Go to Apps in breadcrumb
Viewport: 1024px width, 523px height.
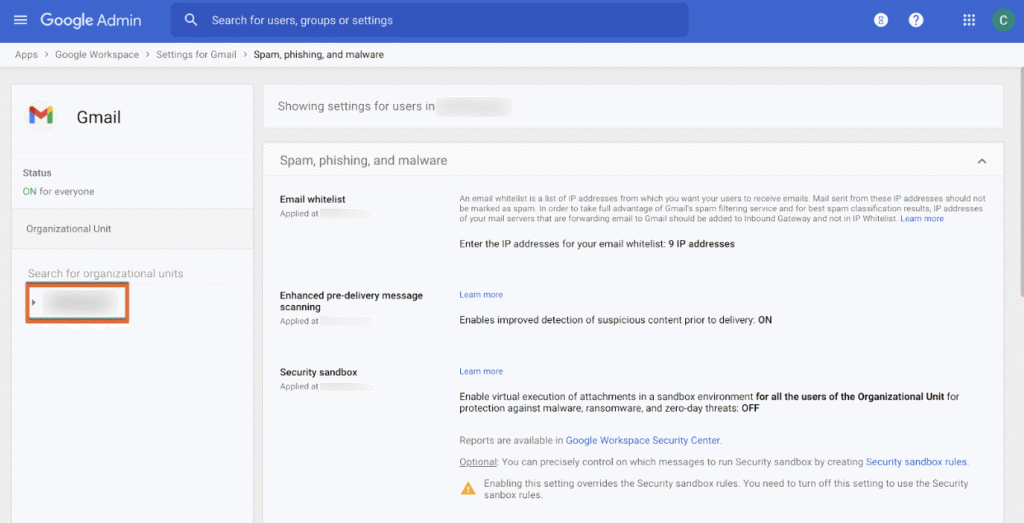(26, 55)
